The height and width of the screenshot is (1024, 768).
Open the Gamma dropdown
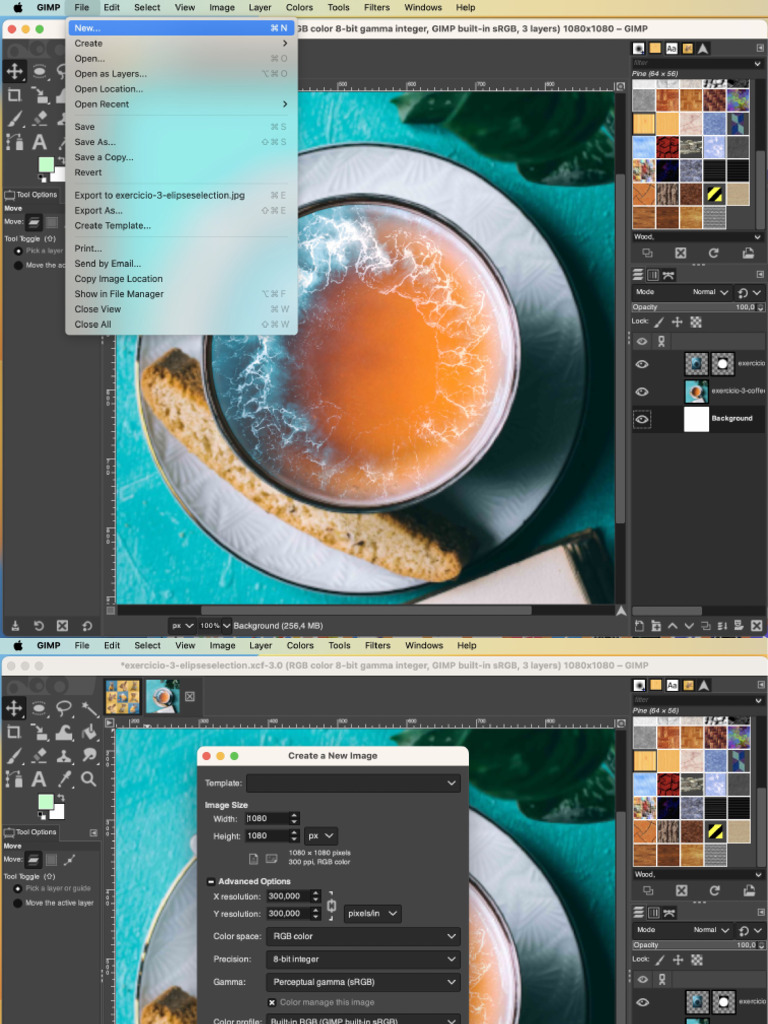(363, 982)
